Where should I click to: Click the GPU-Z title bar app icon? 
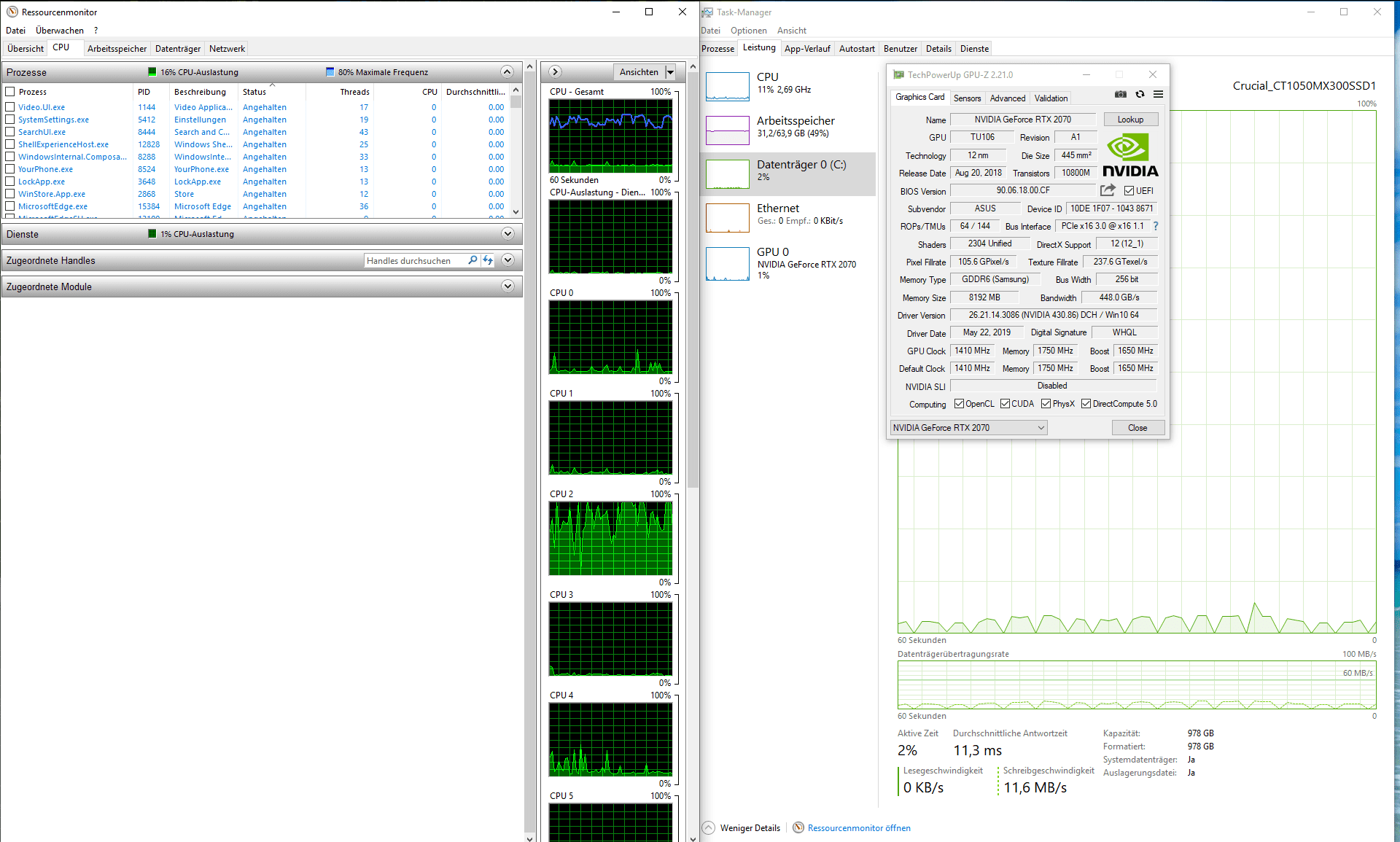[898, 74]
